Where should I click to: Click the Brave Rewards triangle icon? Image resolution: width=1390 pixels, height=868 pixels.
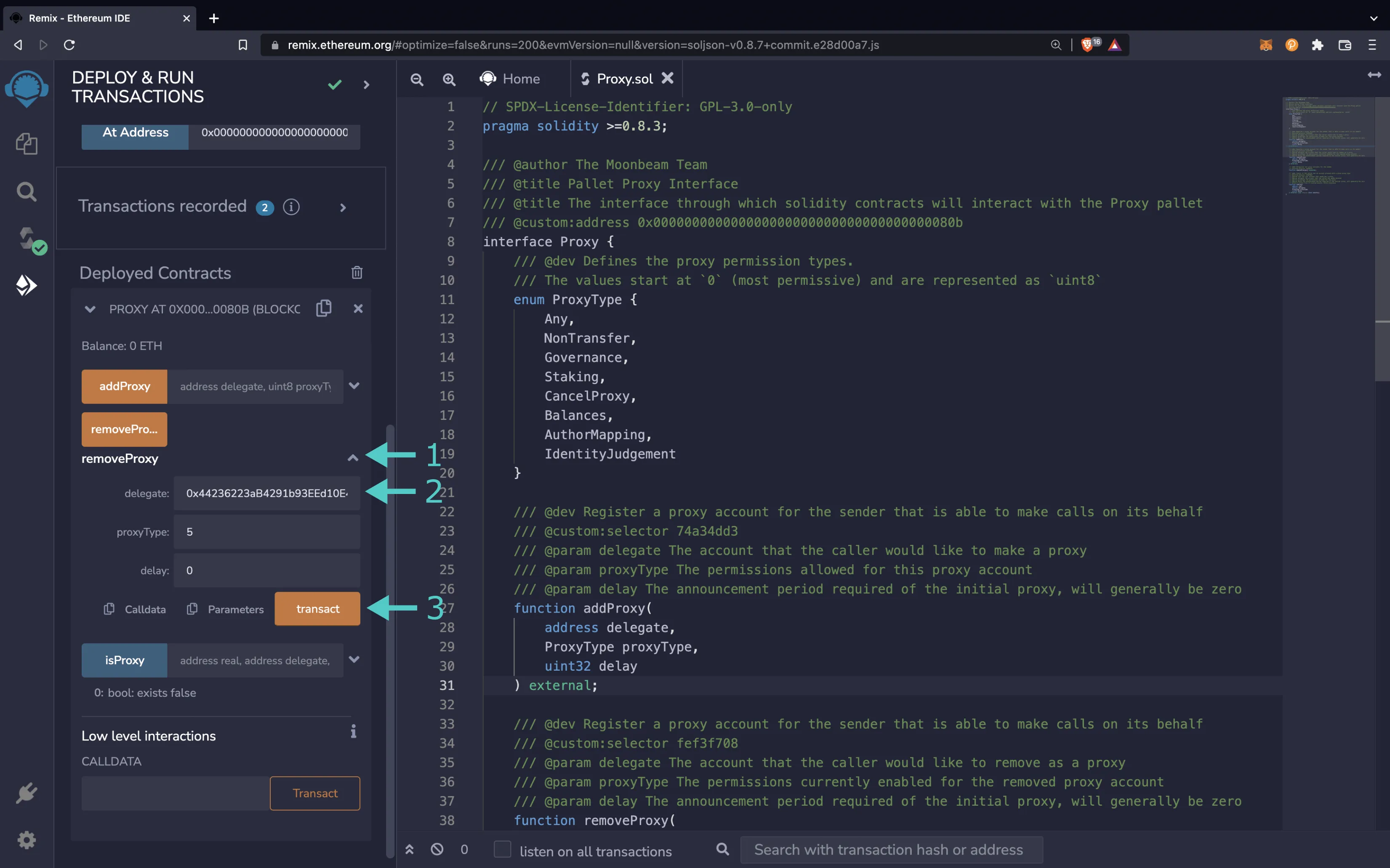click(x=1115, y=45)
